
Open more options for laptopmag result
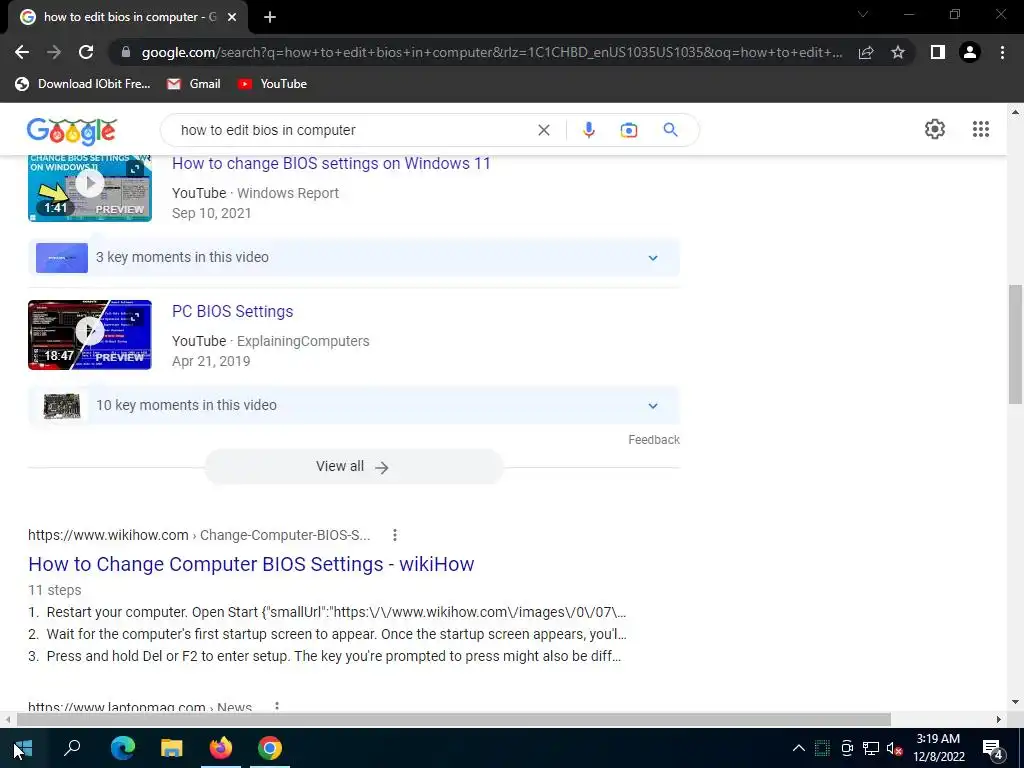277,707
